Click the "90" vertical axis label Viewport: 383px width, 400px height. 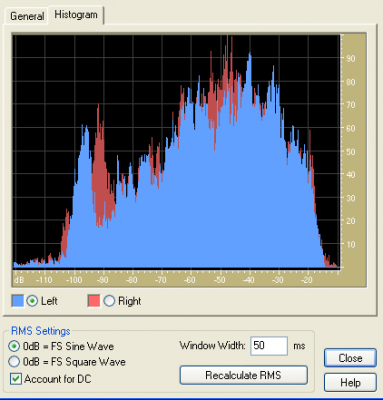351,59
